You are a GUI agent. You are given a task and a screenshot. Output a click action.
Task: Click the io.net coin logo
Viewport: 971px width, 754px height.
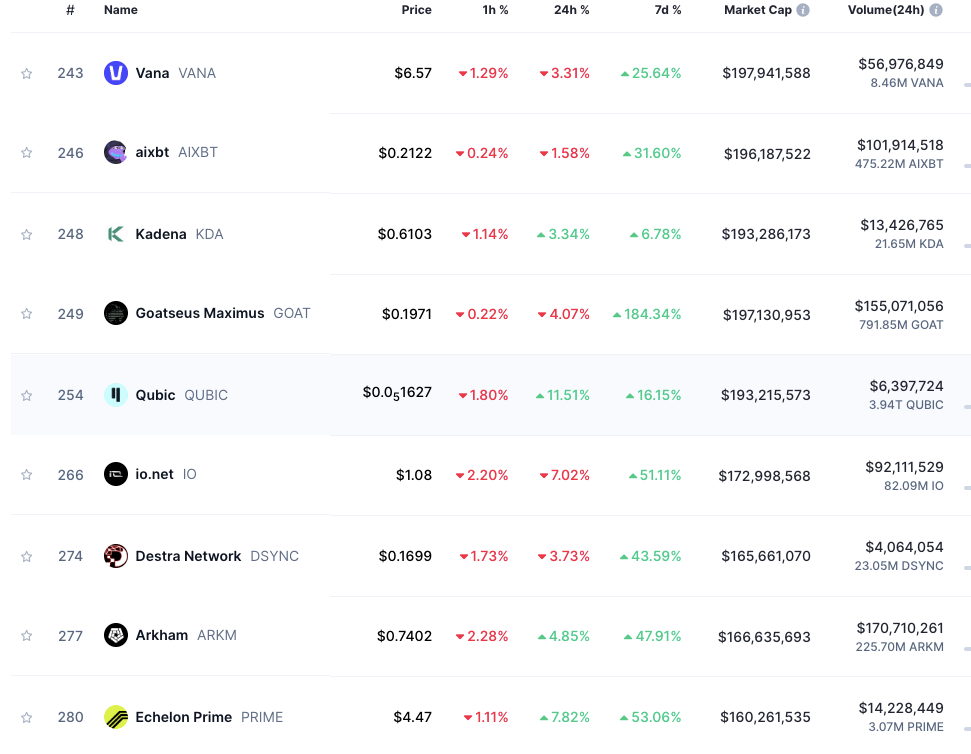[x=114, y=474]
